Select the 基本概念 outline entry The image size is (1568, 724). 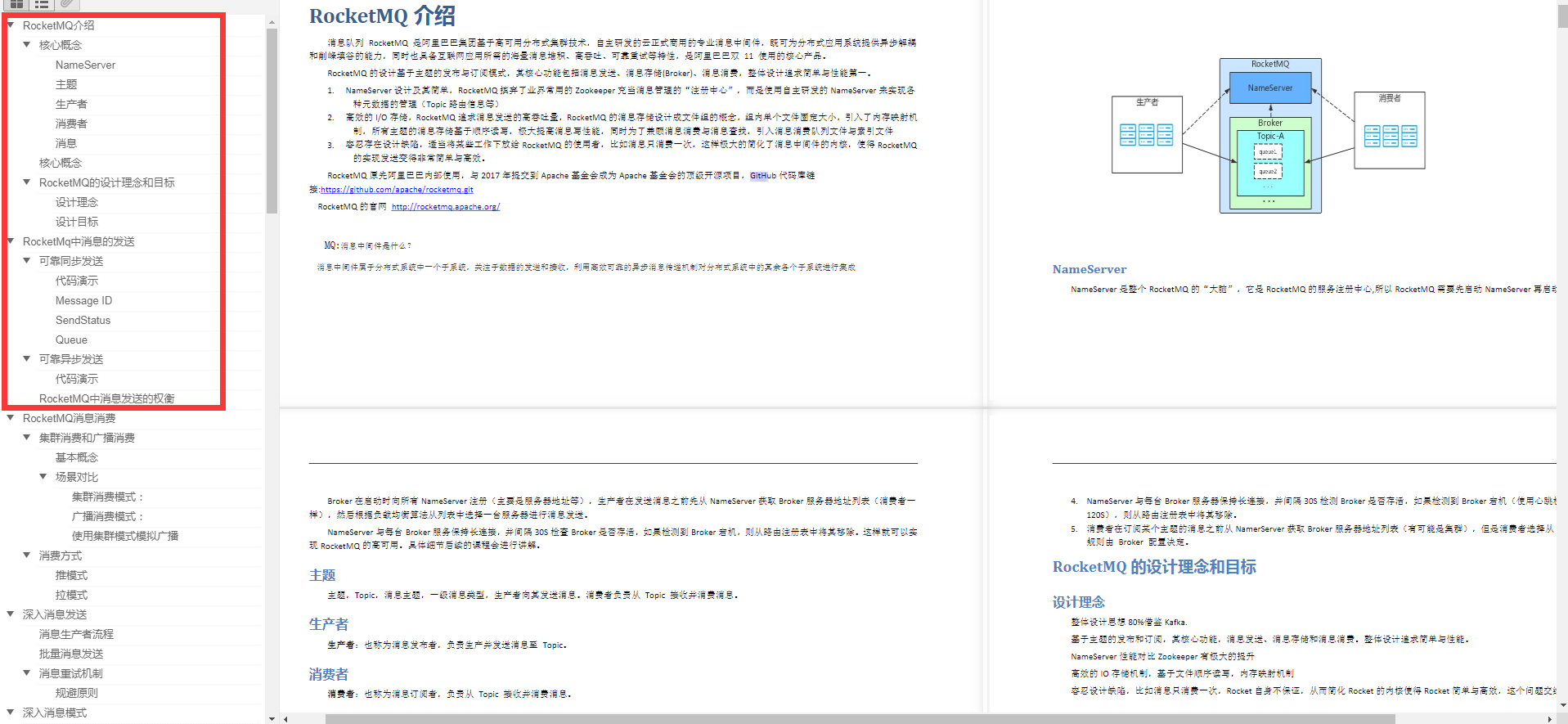tap(77, 457)
